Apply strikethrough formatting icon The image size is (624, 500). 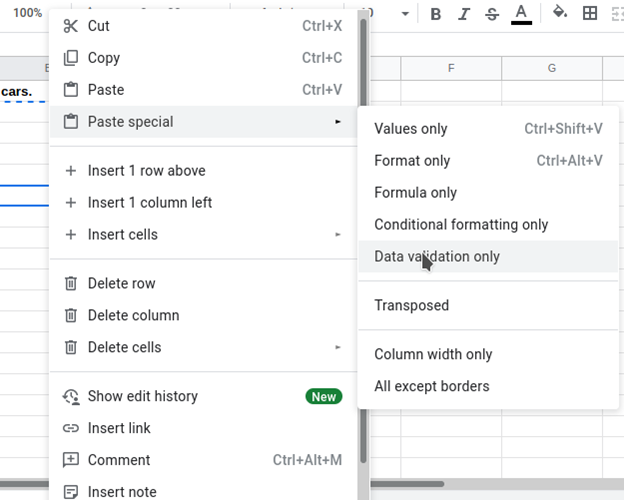492,14
